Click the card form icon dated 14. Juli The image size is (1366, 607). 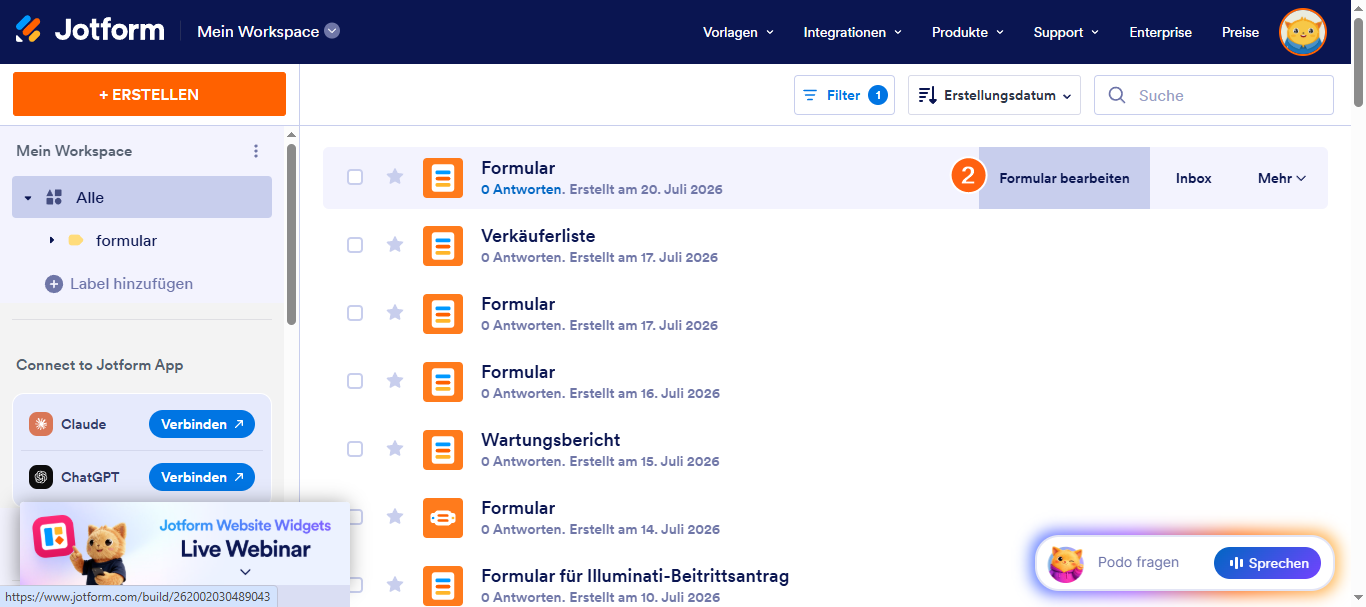tap(443, 518)
